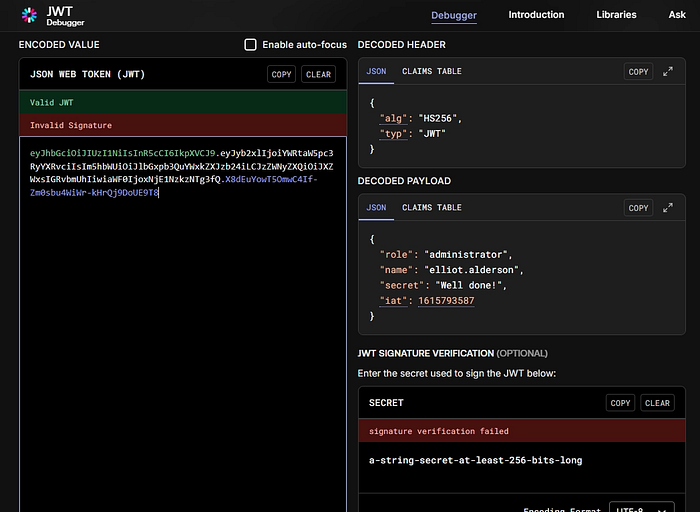This screenshot has height=512, width=700.
Task: Click the "typ" key in header
Action: click(x=393, y=134)
